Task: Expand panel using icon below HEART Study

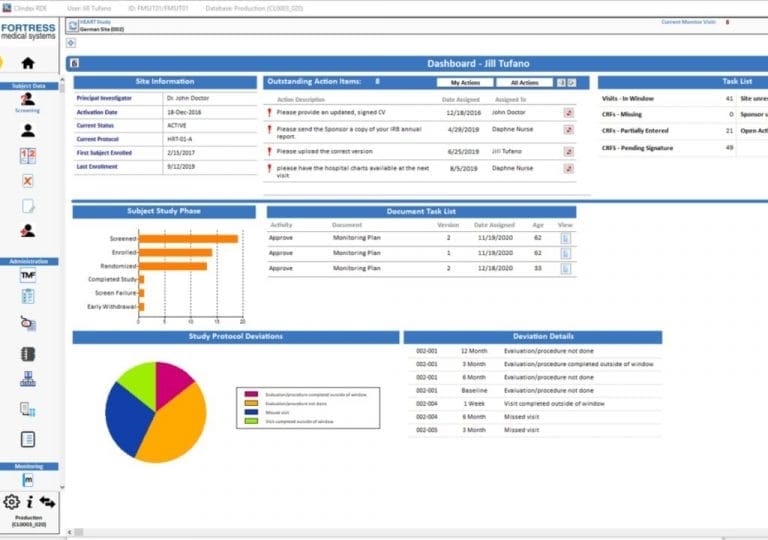Action: coord(70,43)
